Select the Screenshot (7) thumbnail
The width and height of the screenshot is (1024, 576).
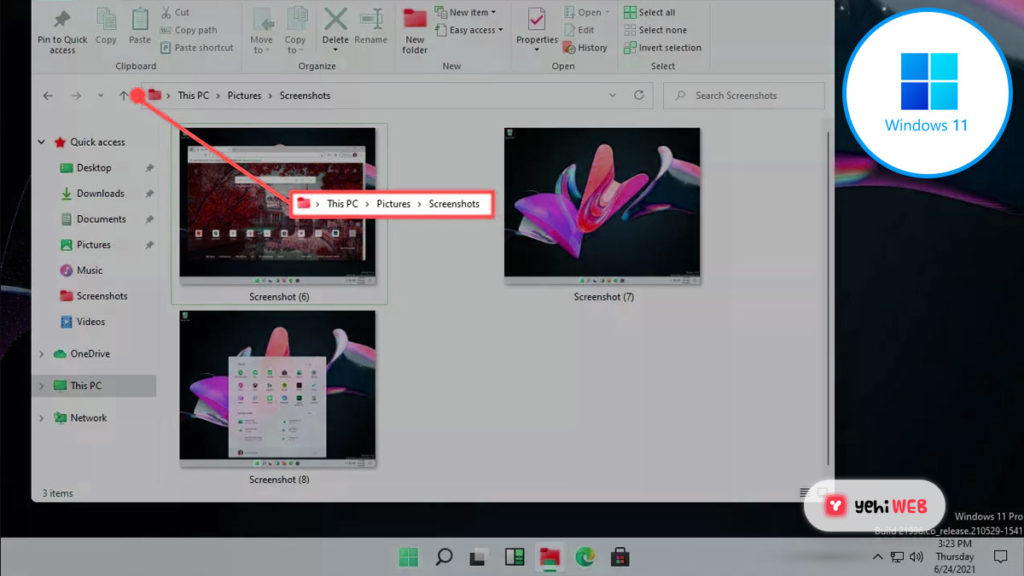click(x=602, y=207)
